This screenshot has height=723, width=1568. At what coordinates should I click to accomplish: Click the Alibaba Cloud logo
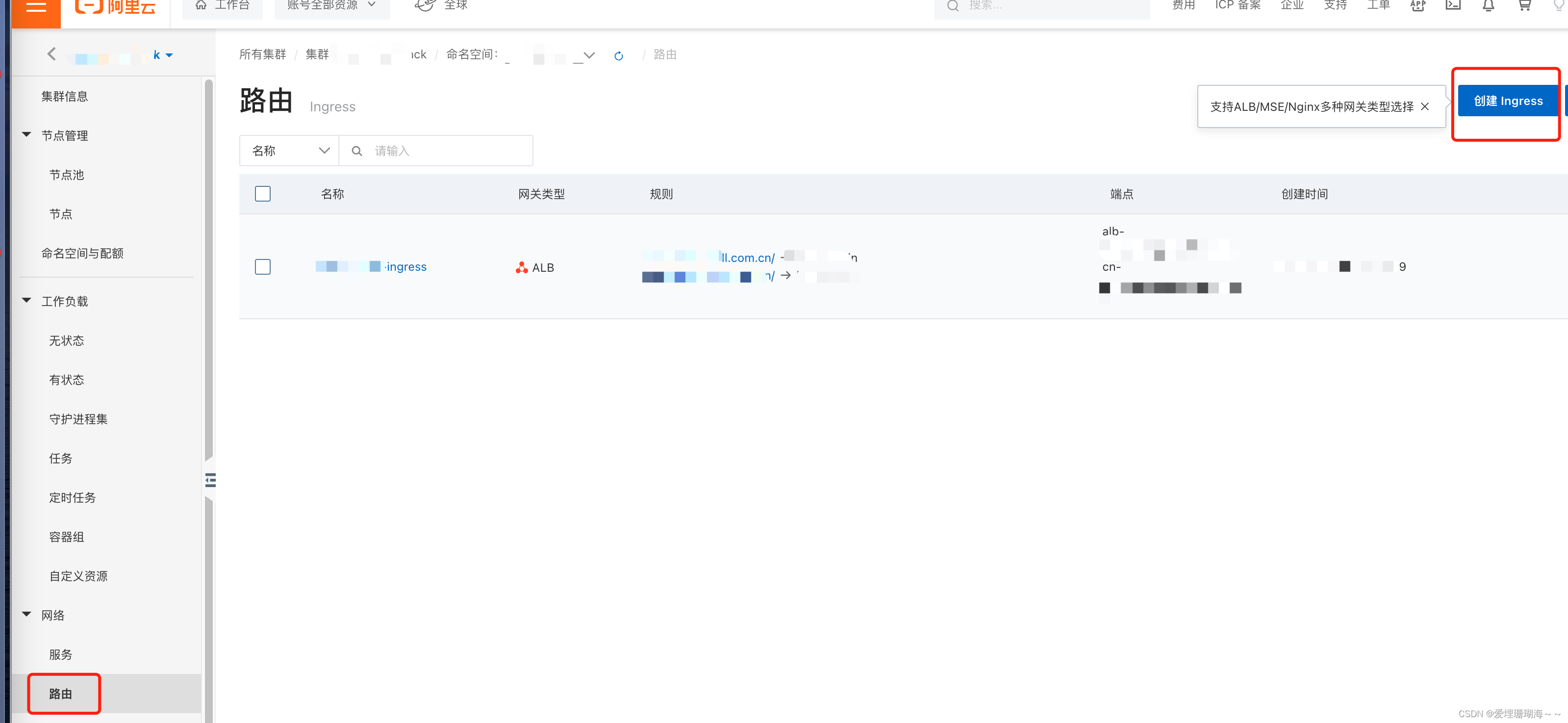tap(116, 7)
